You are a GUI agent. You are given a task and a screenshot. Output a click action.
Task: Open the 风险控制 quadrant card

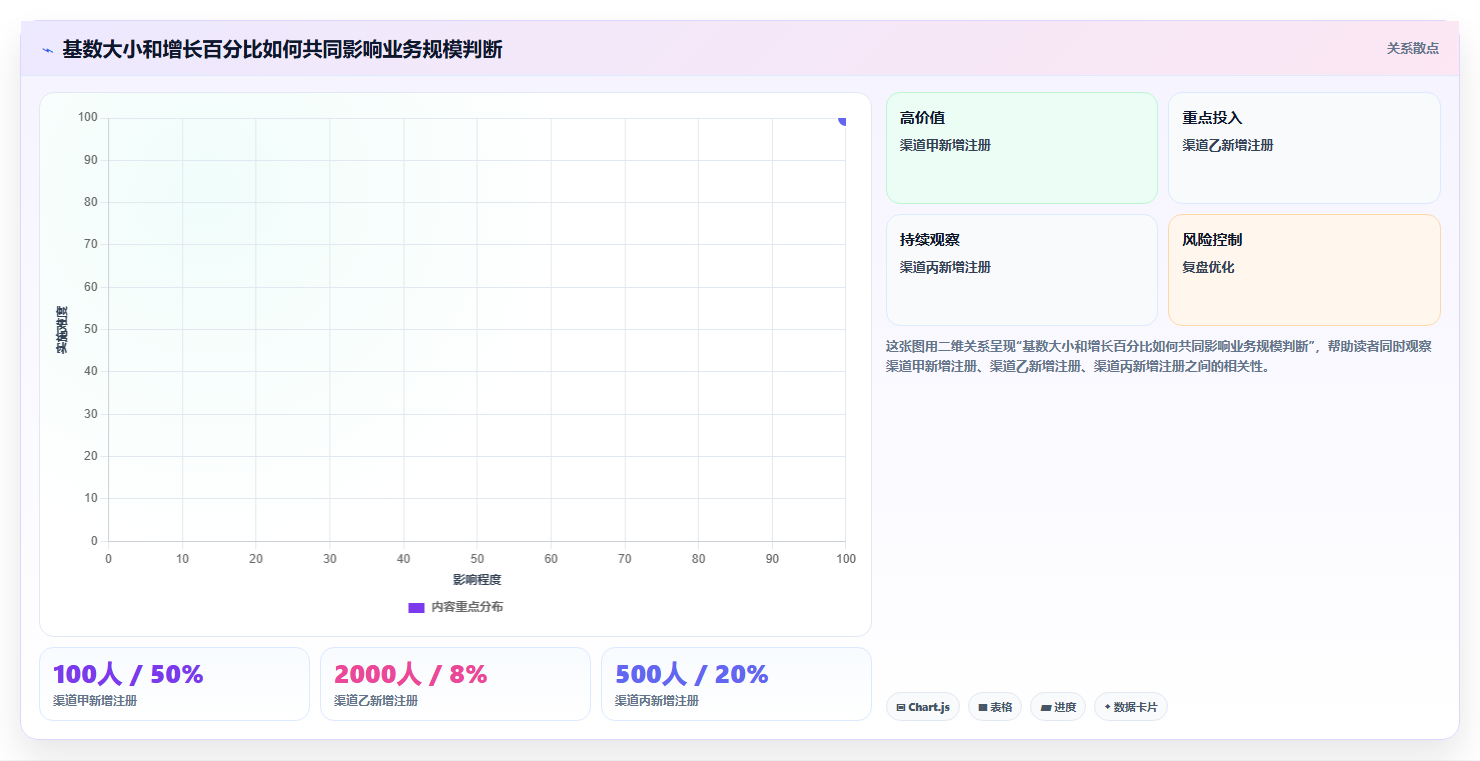pyautogui.click(x=1304, y=270)
